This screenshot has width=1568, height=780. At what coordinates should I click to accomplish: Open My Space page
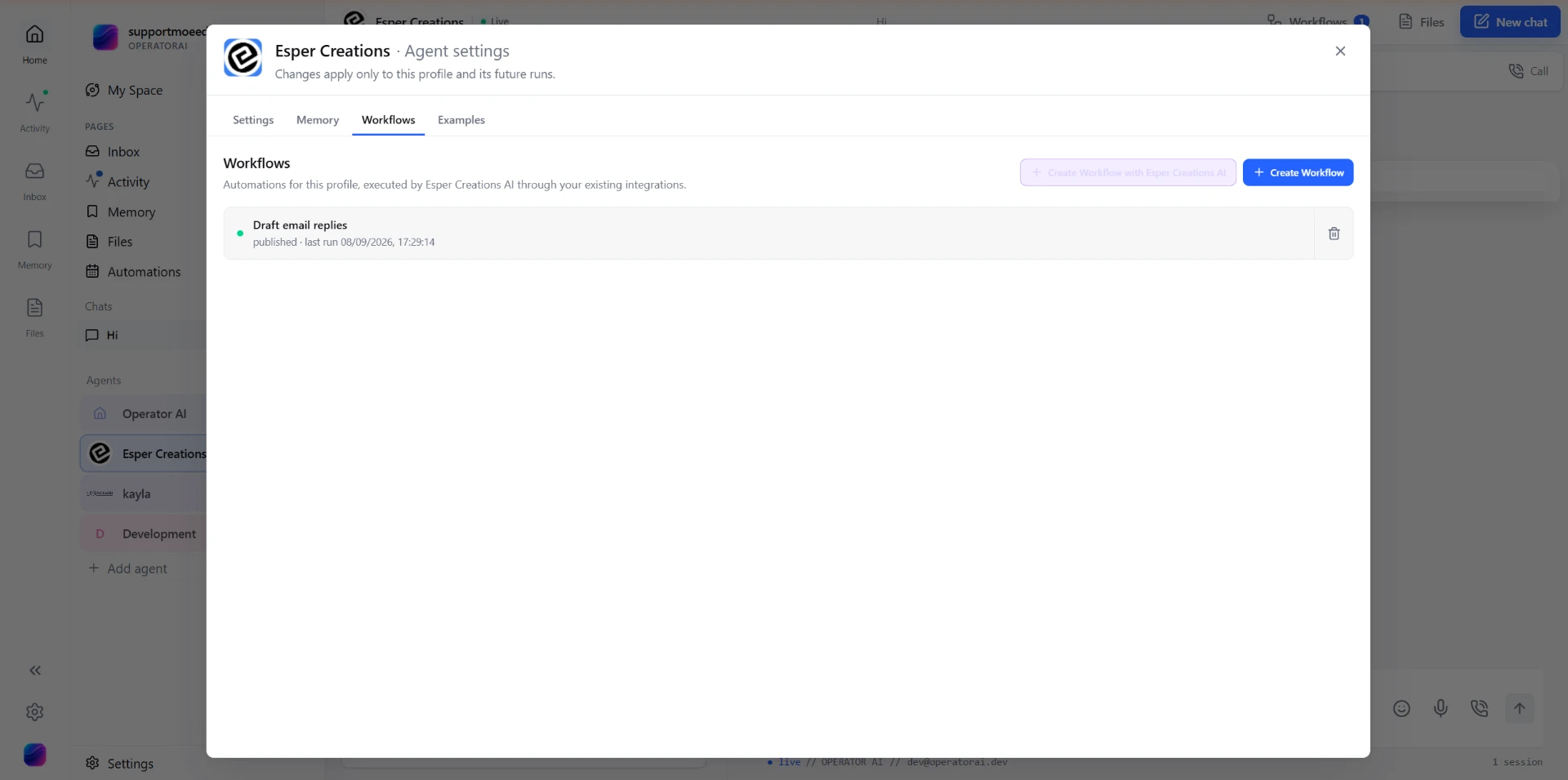[135, 90]
